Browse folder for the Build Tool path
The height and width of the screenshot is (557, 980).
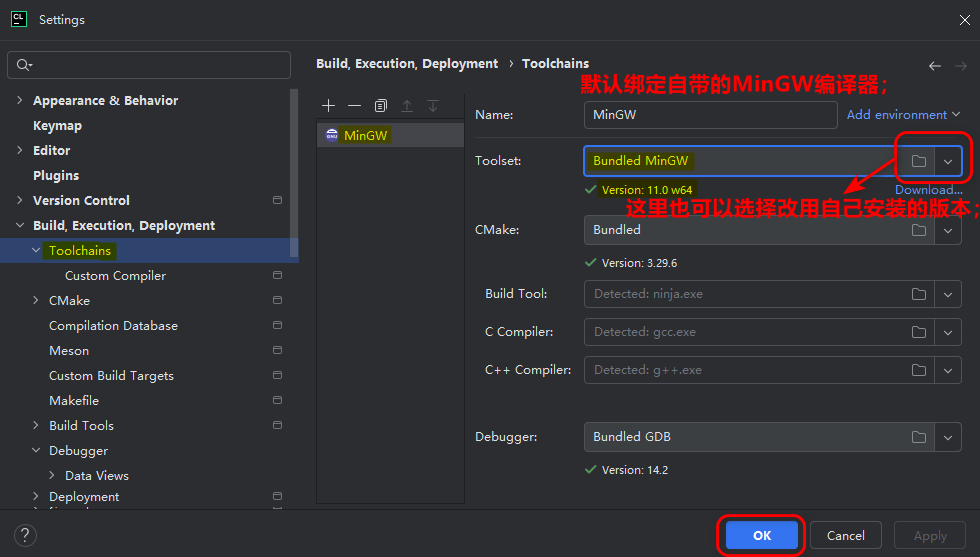tap(919, 294)
